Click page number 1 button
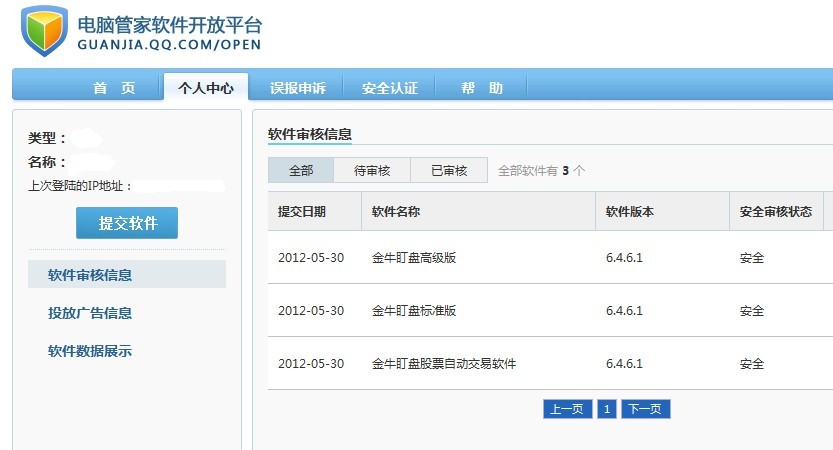The width and height of the screenshot is (833, 450). click(x=607, y=409)
